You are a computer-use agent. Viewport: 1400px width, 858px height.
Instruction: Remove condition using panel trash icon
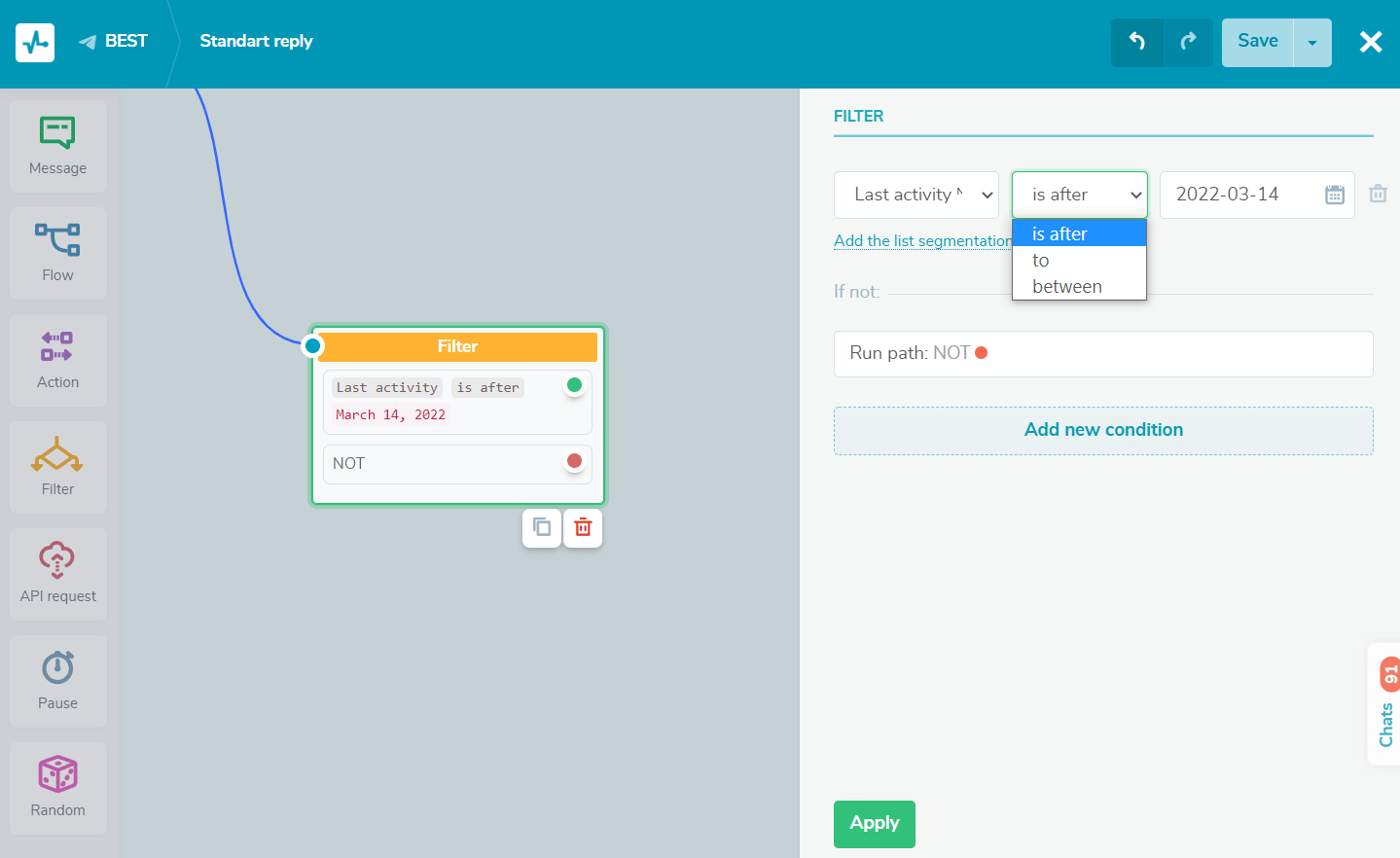pos(1378,194)
